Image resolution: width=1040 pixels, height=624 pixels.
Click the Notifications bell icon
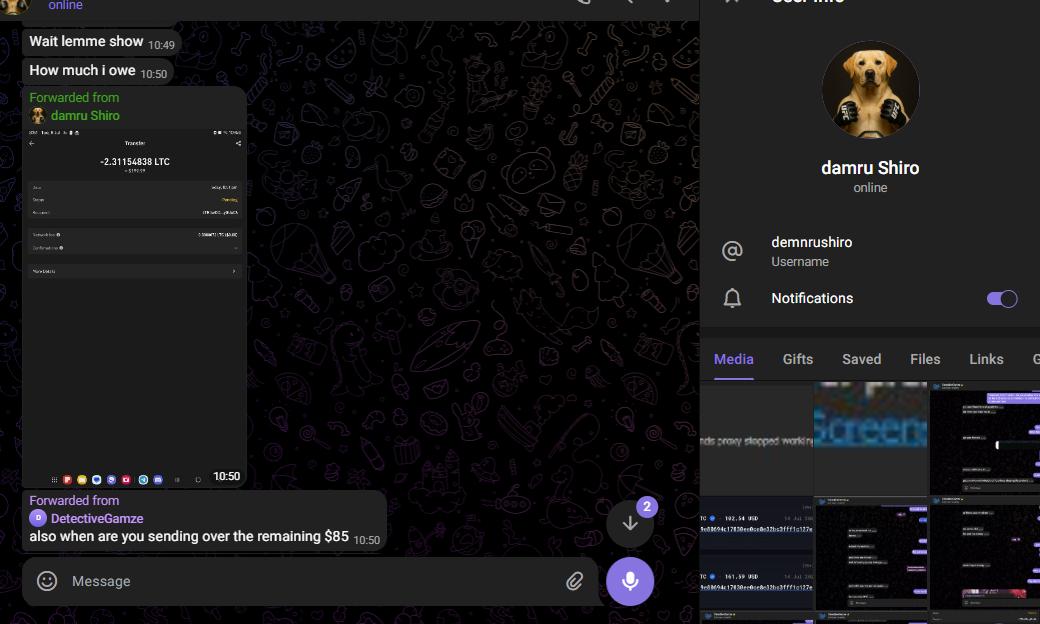(732, 298)
